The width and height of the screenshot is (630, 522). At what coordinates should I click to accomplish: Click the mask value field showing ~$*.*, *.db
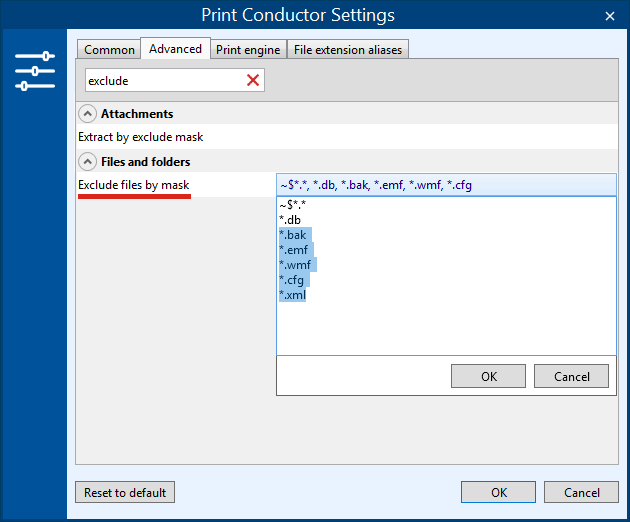point(446,185)
